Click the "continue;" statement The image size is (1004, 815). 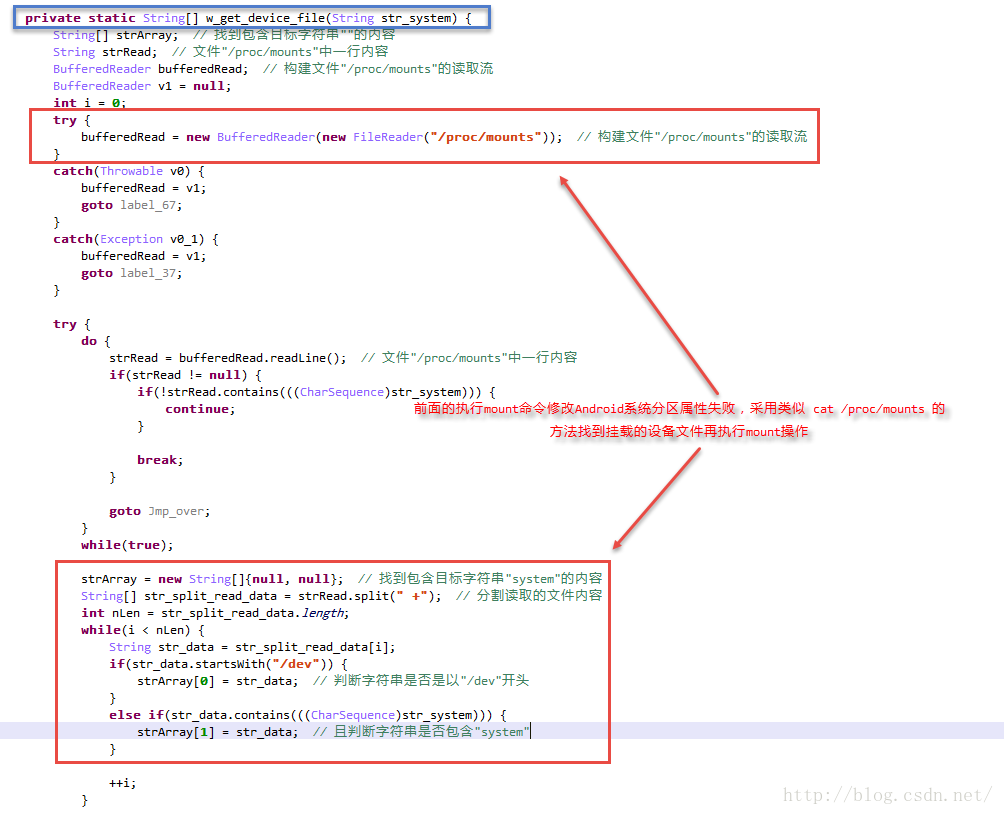pyautogui.click(x=200, y=409)
